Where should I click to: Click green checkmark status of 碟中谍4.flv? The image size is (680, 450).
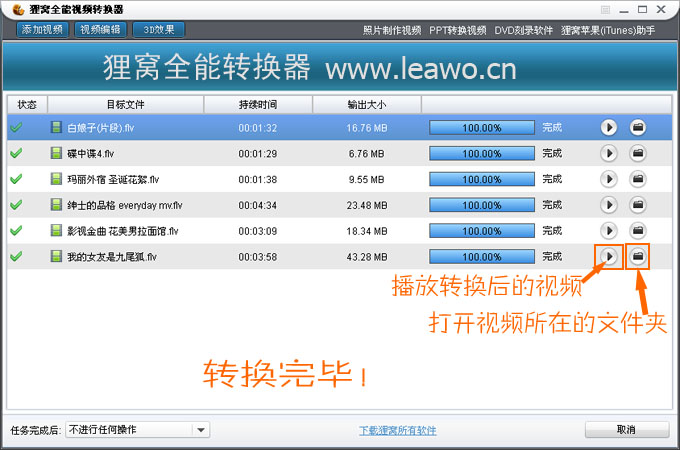point(16,153)
